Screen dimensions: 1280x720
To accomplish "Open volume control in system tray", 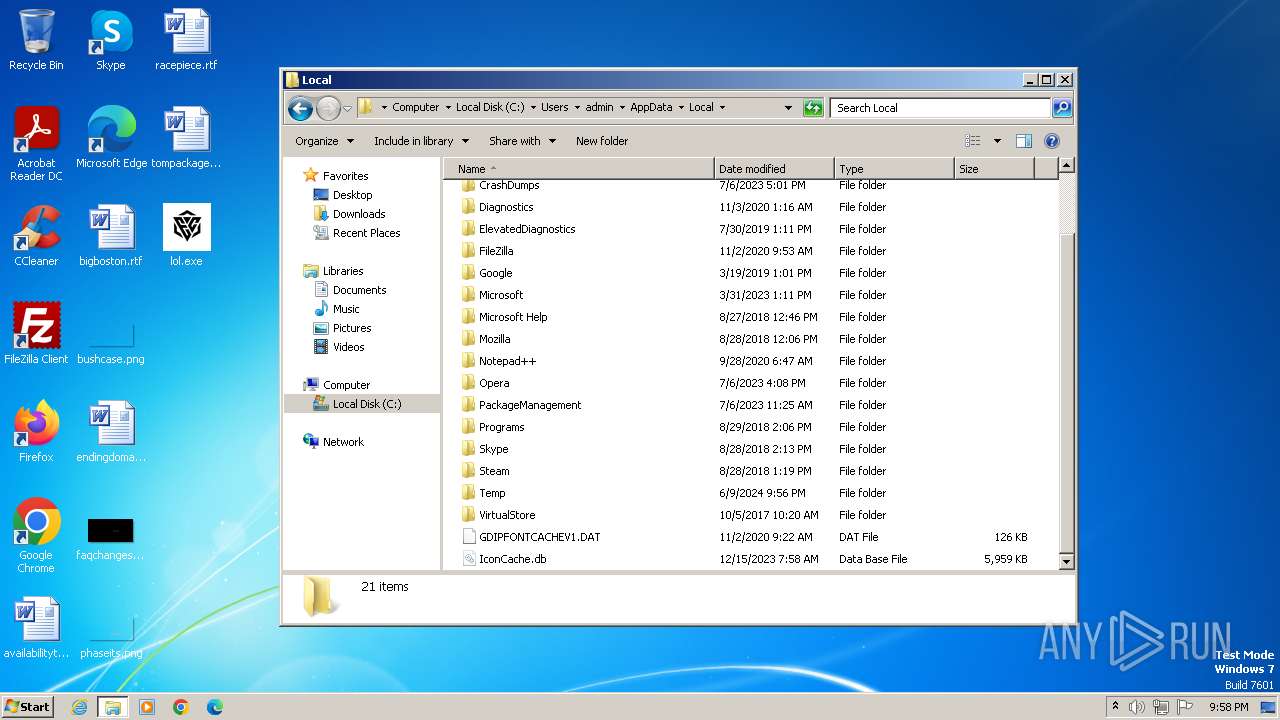I will [x=1137, y=707].
